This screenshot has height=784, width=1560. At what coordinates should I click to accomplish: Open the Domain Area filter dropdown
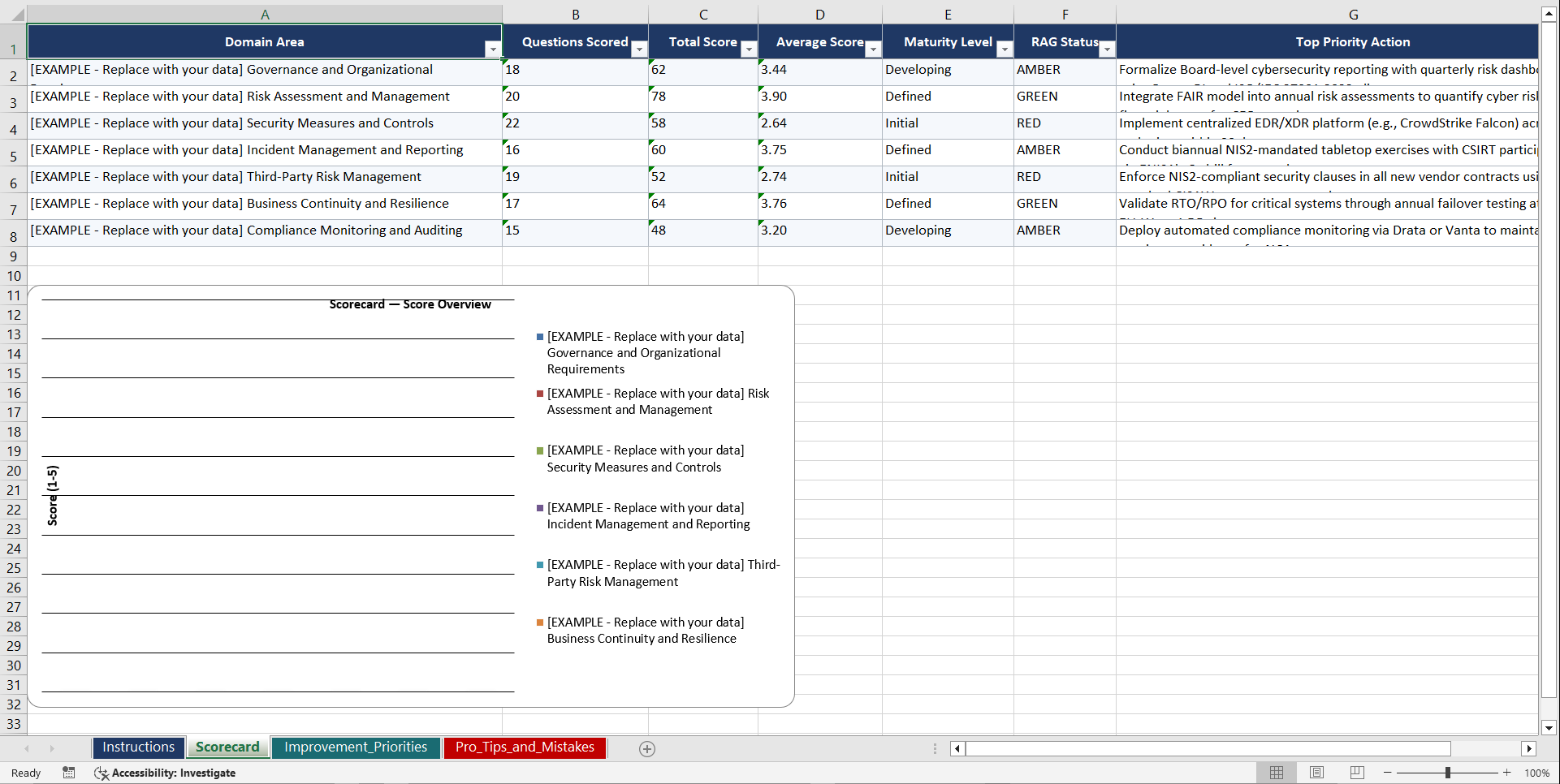click(x=493, y=50)
